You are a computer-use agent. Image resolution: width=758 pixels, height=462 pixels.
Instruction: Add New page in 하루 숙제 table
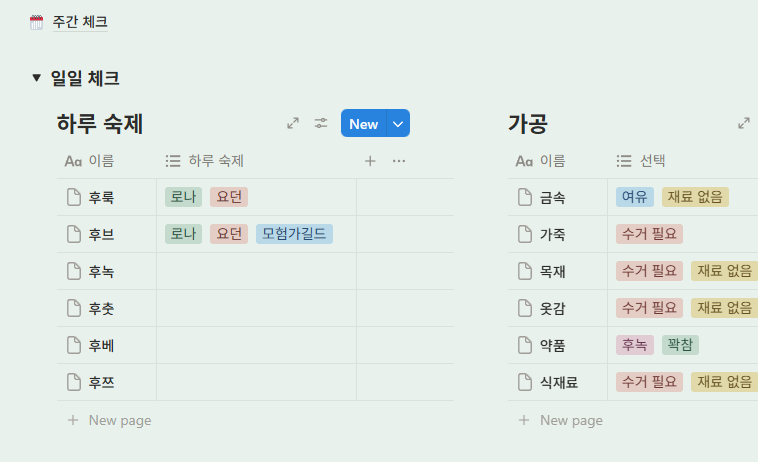[110, 420]
